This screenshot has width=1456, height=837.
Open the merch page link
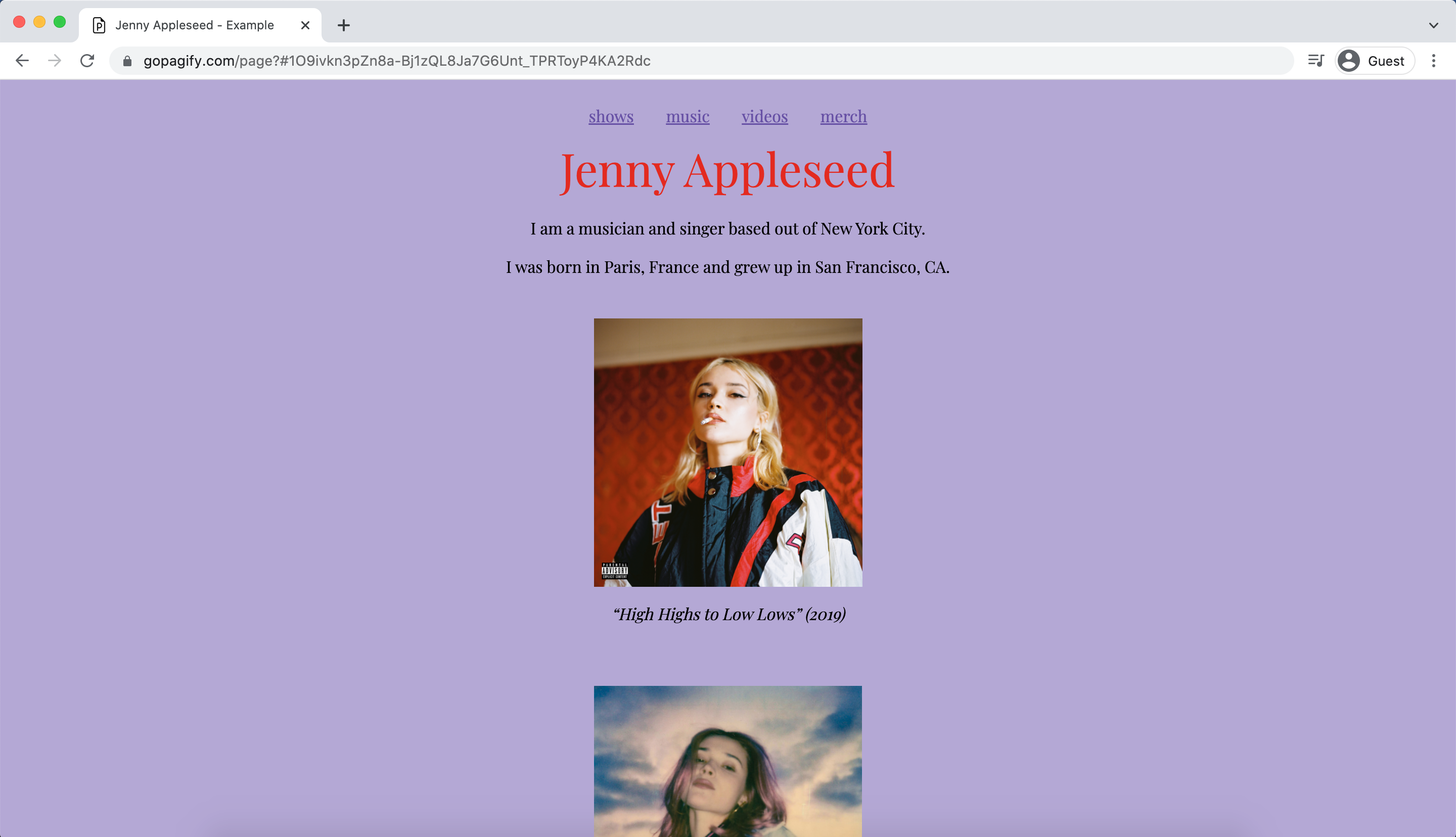843,117
